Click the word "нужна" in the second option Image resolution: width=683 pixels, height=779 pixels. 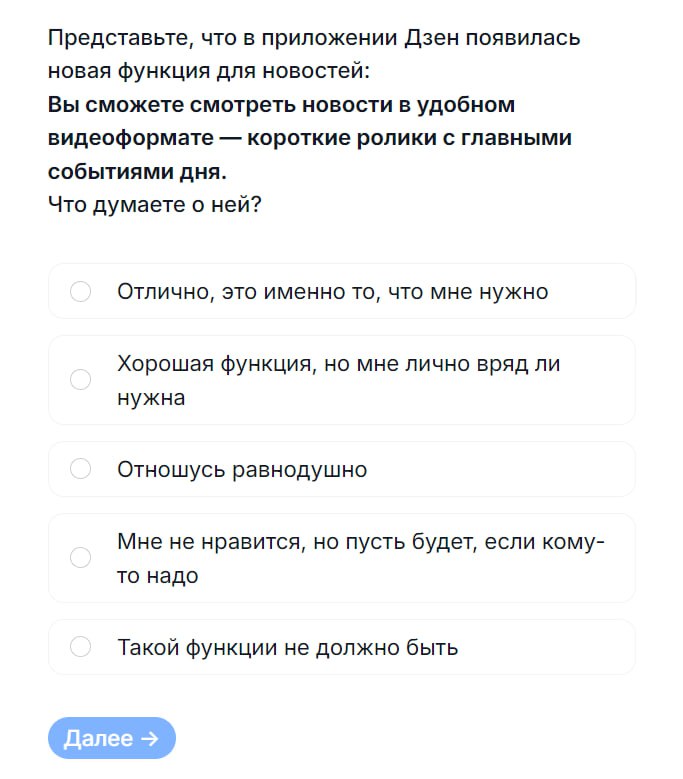coord(151,397)
